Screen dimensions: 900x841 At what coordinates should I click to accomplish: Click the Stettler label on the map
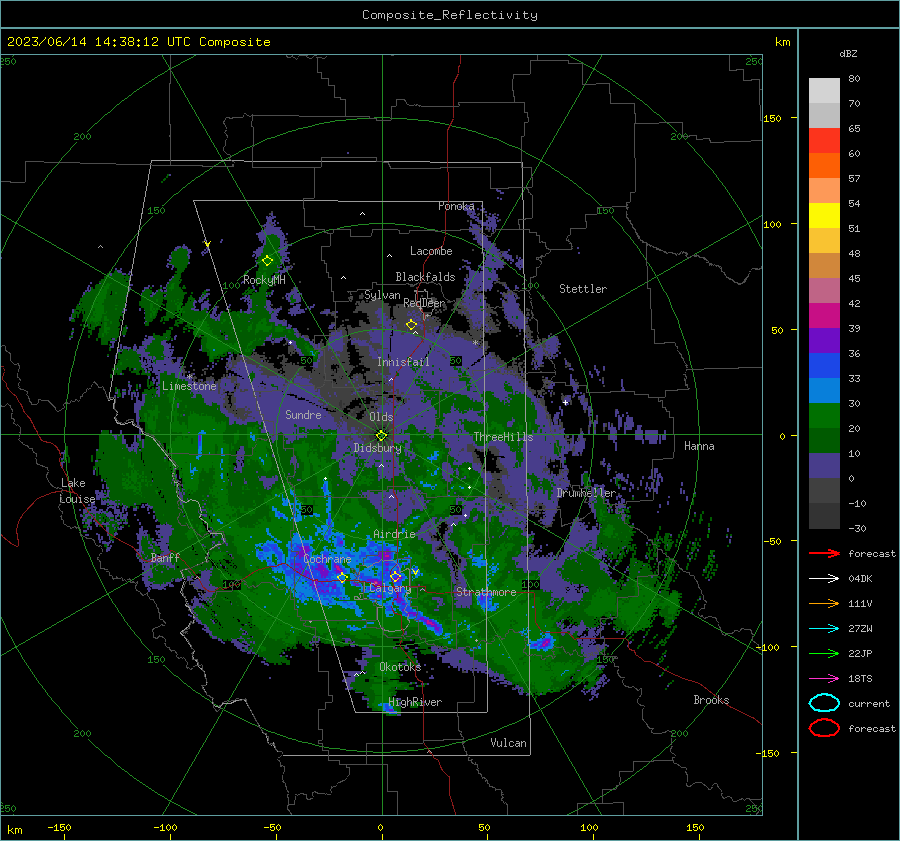[583, 289]
